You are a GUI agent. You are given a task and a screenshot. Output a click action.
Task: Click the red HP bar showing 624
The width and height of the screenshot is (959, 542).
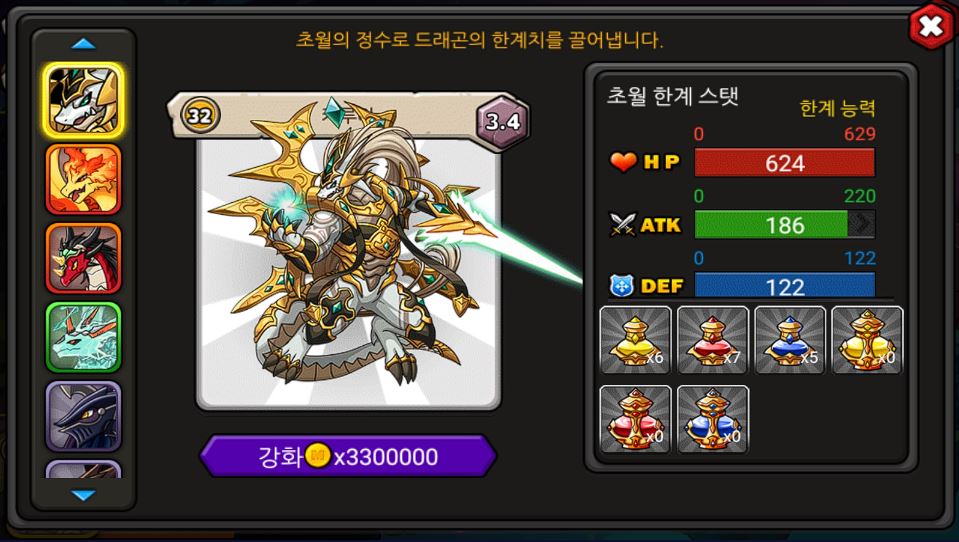785,163
